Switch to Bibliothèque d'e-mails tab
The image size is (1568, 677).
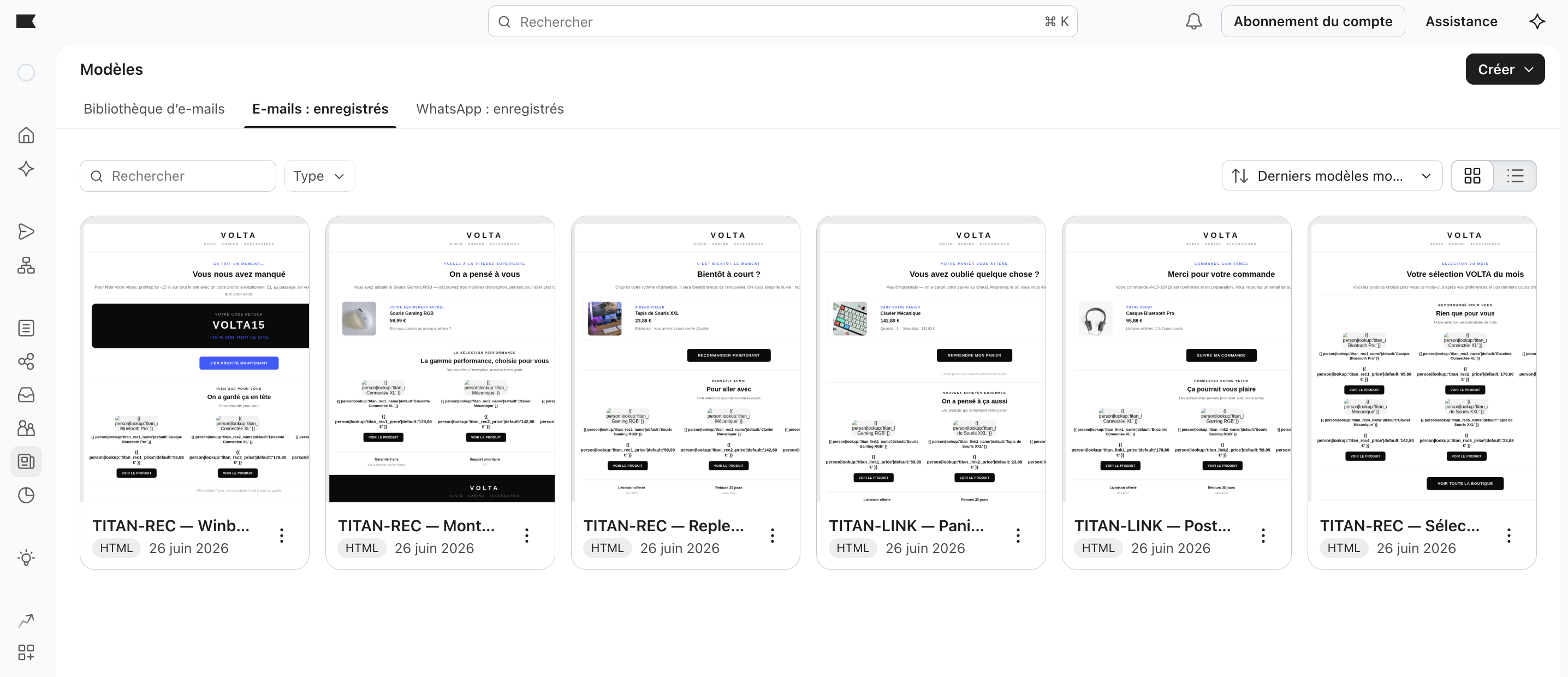[154, 109]
